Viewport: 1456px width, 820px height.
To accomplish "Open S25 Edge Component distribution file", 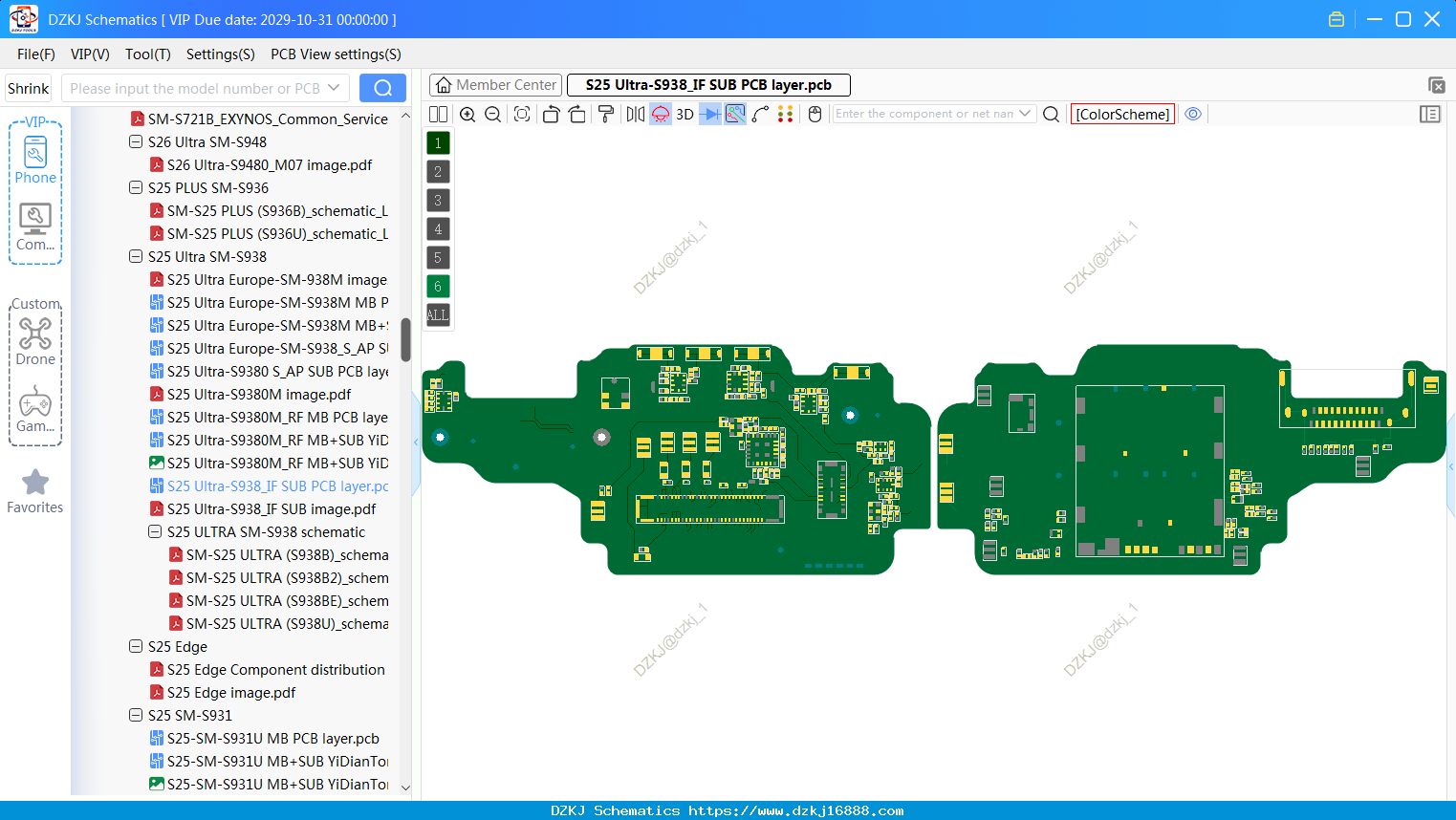I will click(268, 669).
